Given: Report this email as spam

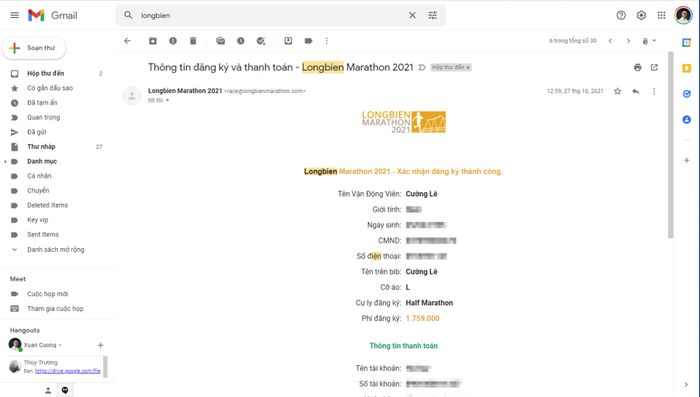Looking at the screenshot, I should (173, 41).
